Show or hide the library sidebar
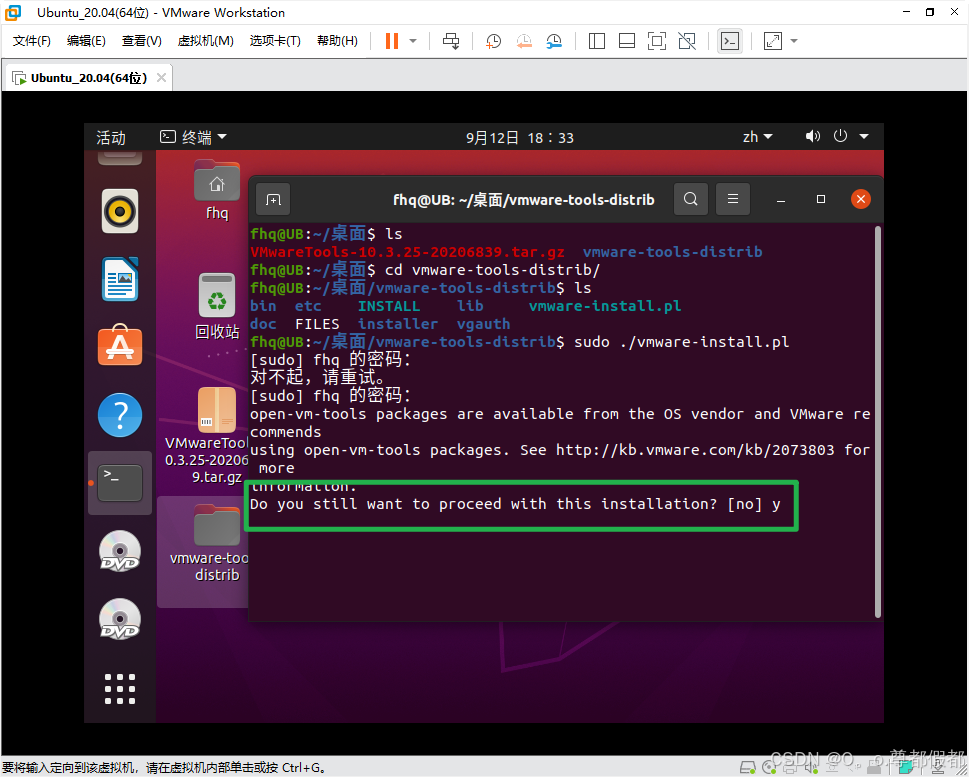The height and width of the screenshot is (777, 969). [x=596, y=41]
